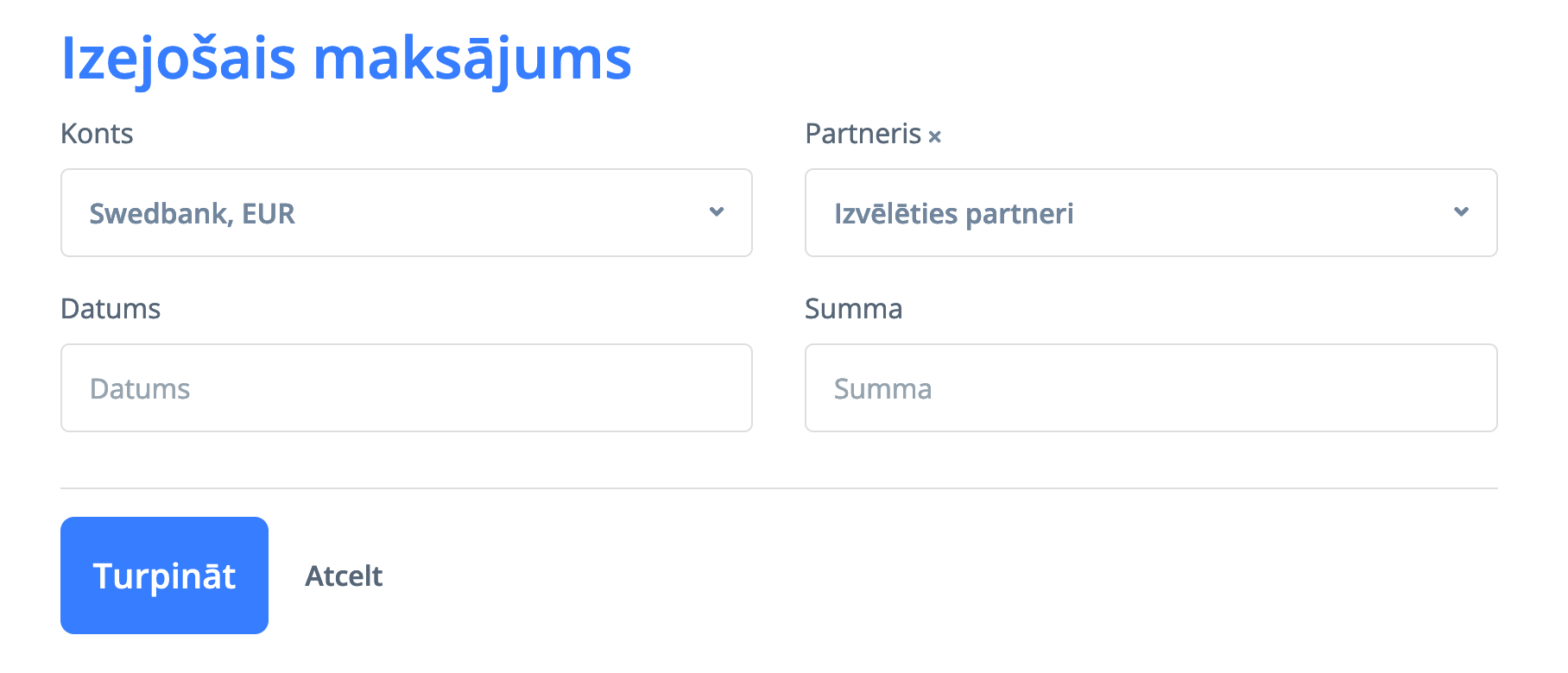Screen dimensions: 1568x673
Task: Cancel the payment via Atcelt link
Action: pos(344,576)
